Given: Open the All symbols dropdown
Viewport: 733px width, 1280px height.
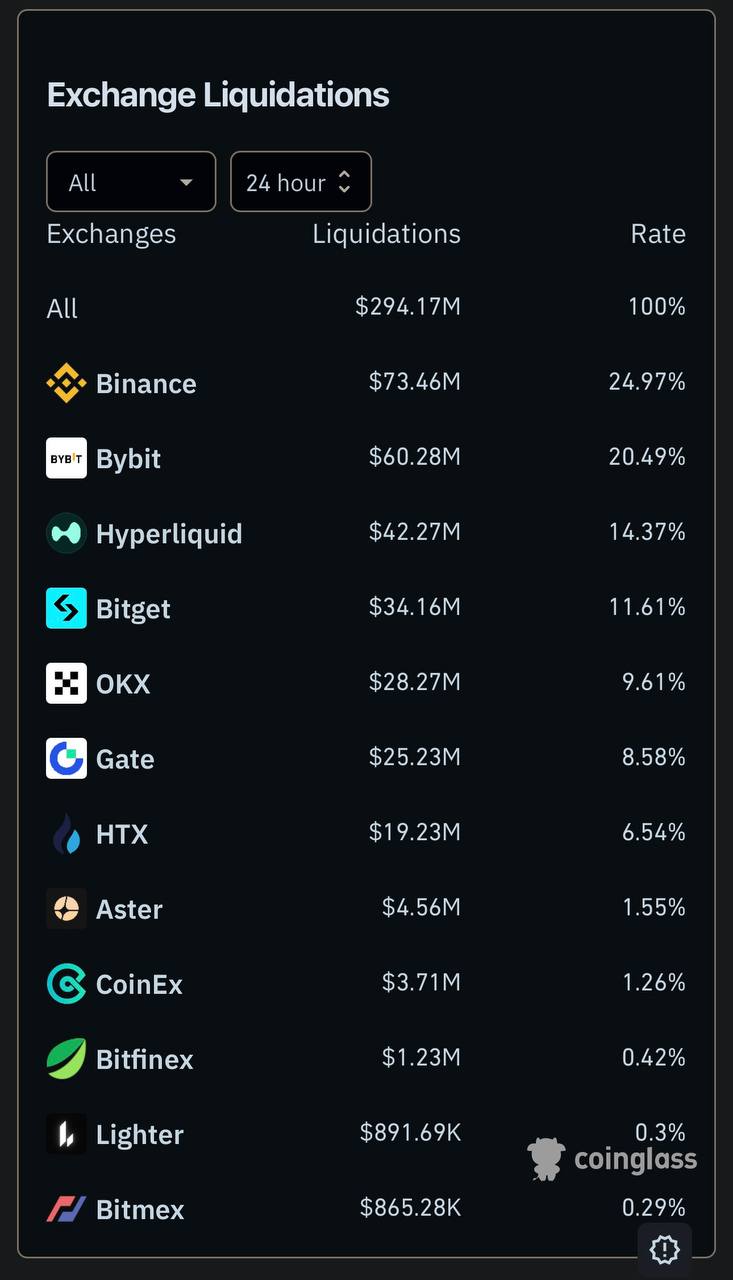Looking at the screenshot, I should (131, 182).
